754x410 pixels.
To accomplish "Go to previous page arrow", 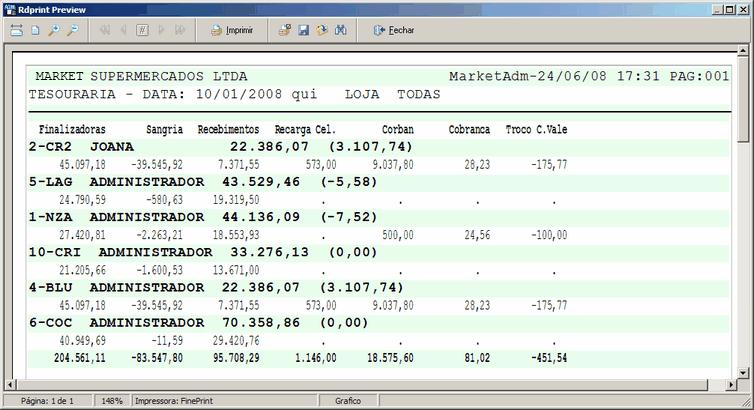I will pyautogui.click(x=123, y=30).
